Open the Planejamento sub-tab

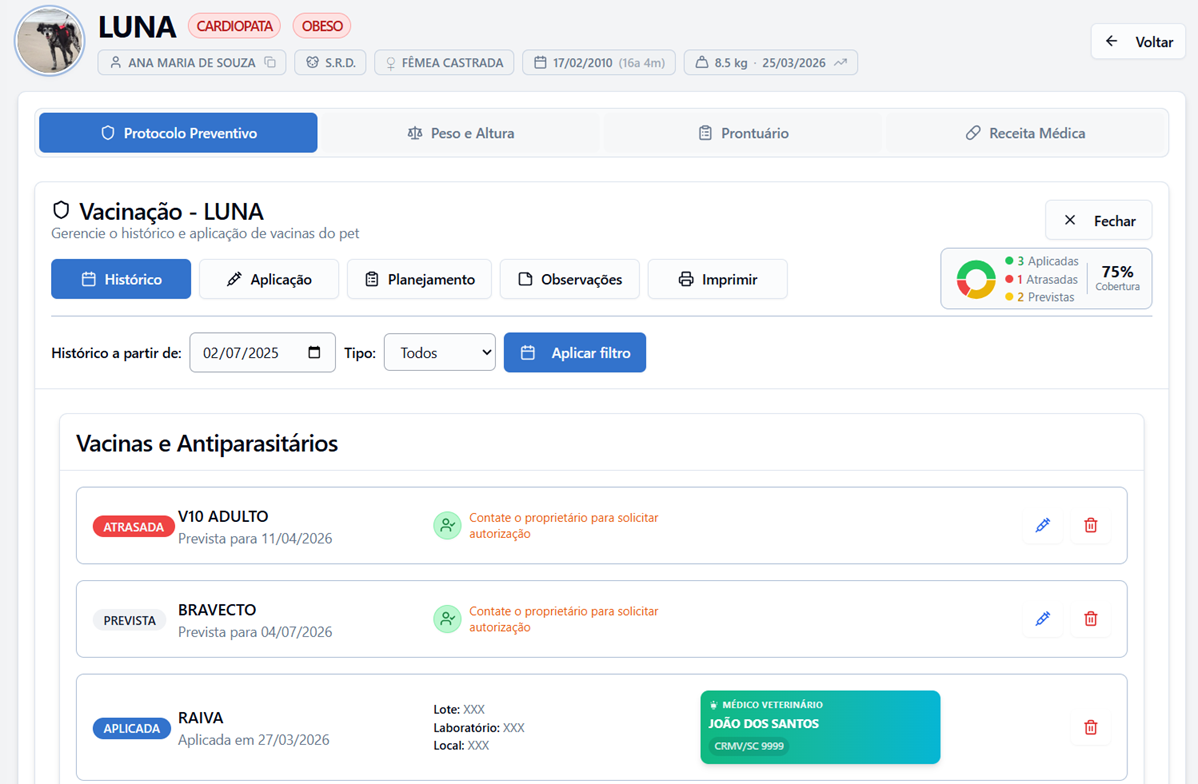[x=419, y=279]
